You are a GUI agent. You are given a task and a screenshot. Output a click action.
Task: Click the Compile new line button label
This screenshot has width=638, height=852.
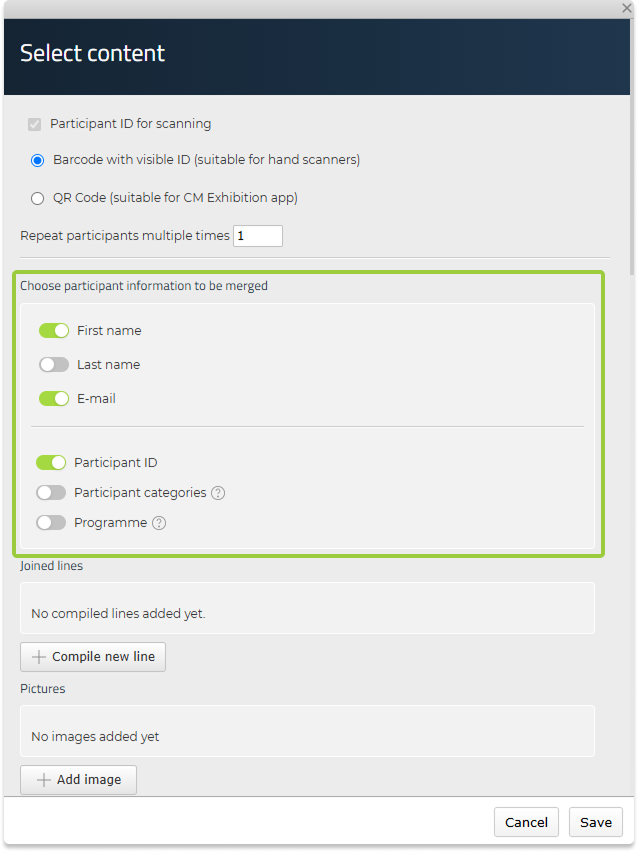point(103,657)
